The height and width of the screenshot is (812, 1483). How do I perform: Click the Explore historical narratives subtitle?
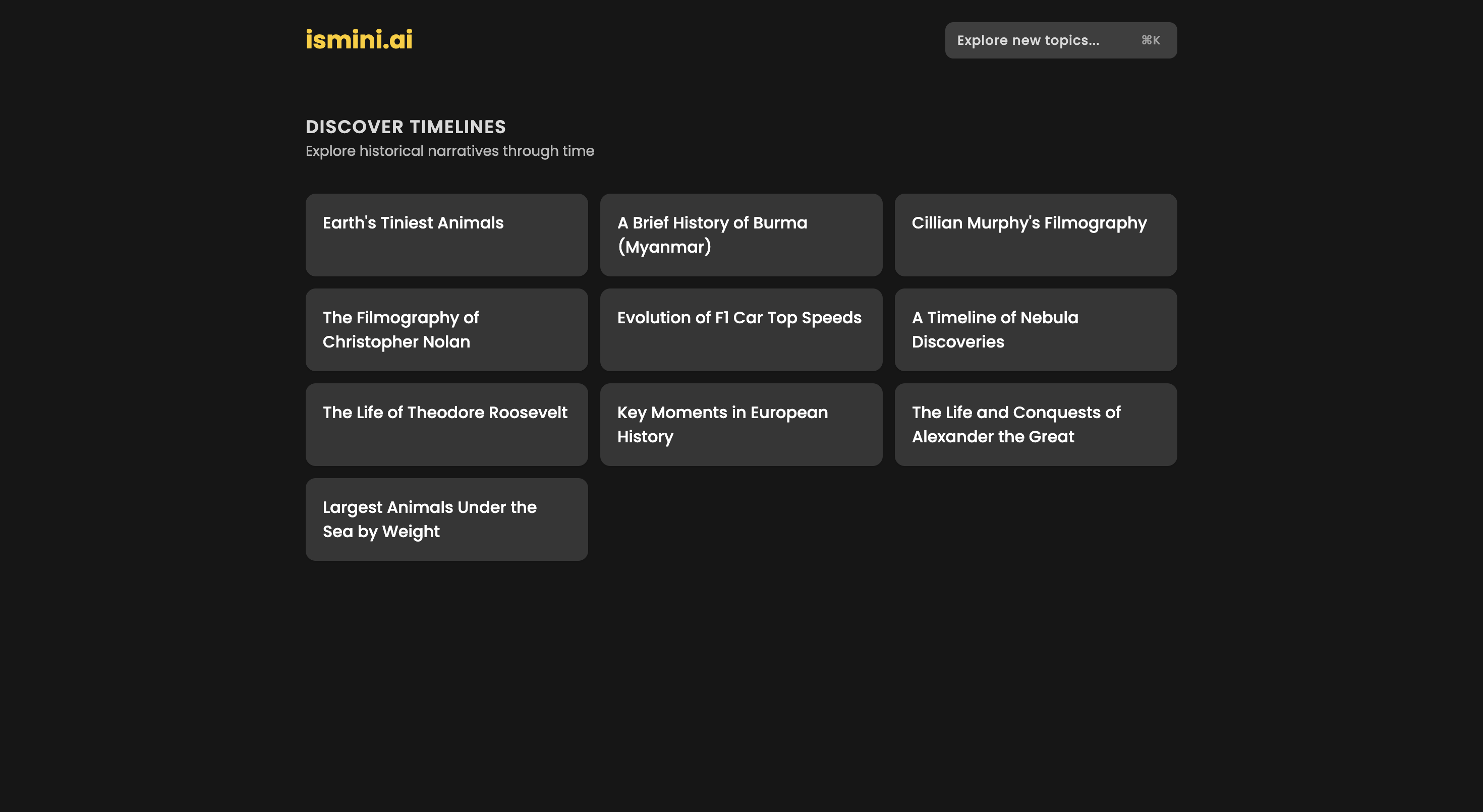coord(449,151)
